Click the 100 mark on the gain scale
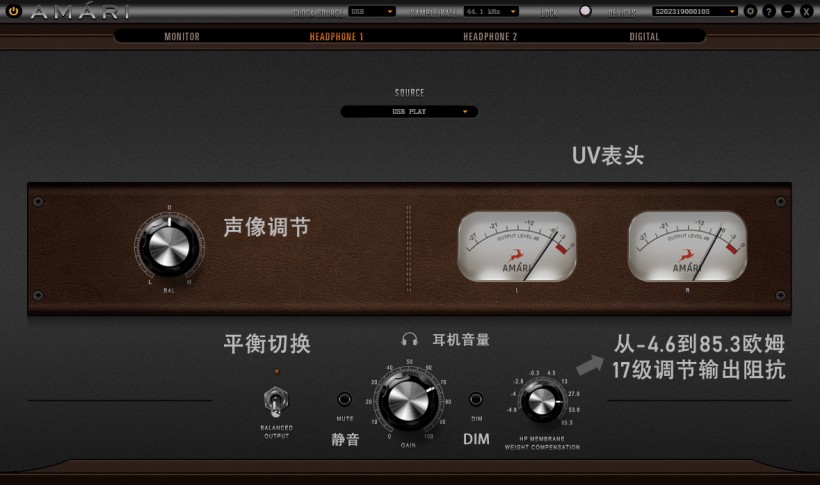820x485 pixels. (x=428, y=436)
